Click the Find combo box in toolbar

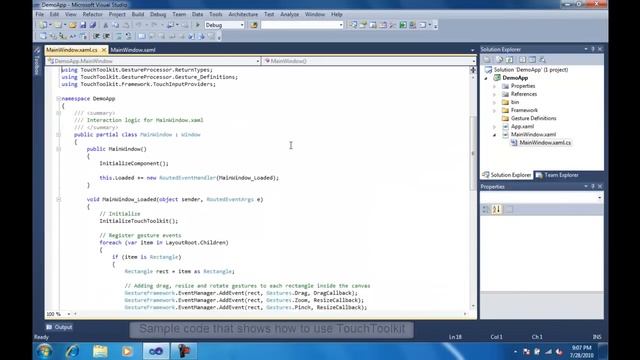(x=302, y=25)
